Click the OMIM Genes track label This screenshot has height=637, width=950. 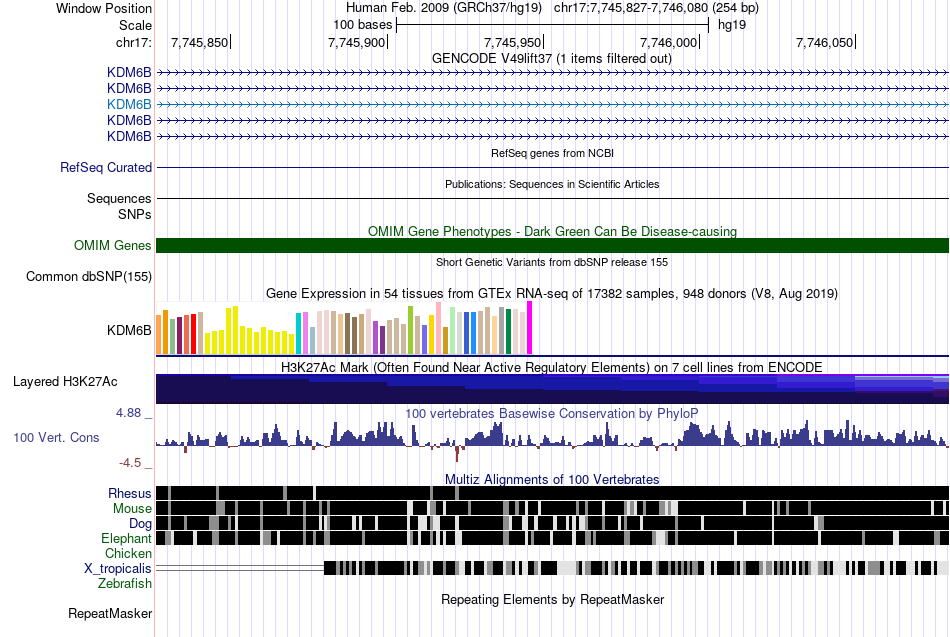(x=113, y=245)
